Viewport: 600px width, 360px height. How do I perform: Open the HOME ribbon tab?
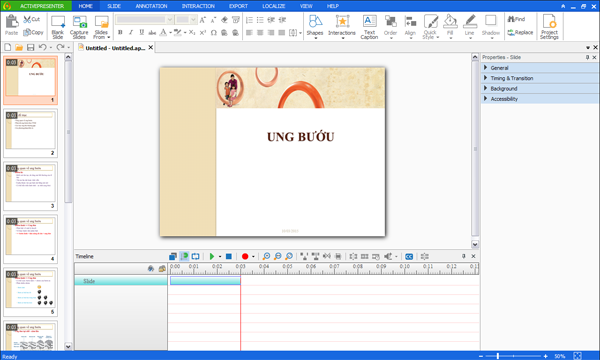tap(85, 6)
